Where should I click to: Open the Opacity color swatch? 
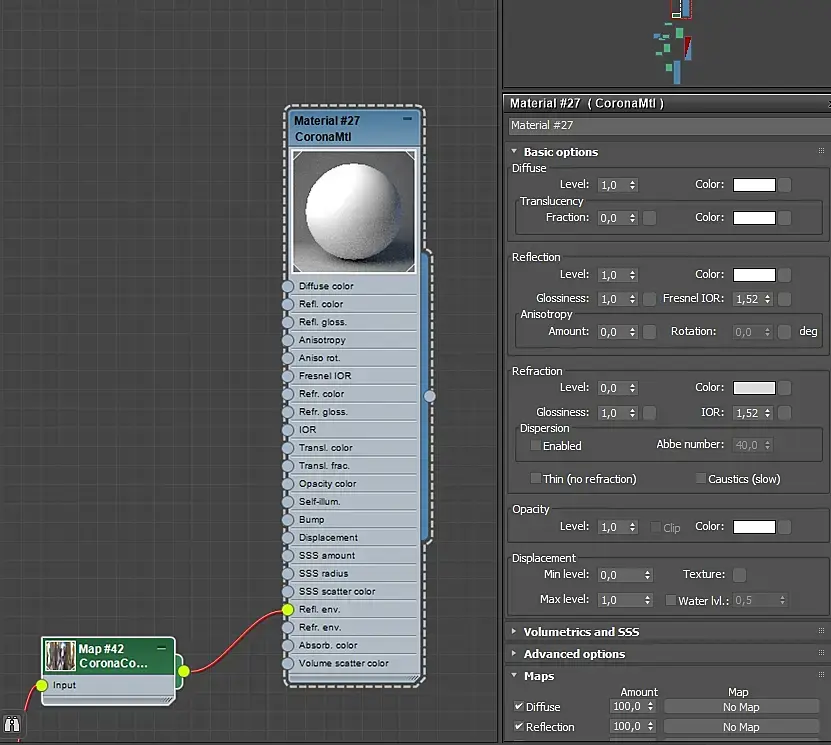pos(754,527)
